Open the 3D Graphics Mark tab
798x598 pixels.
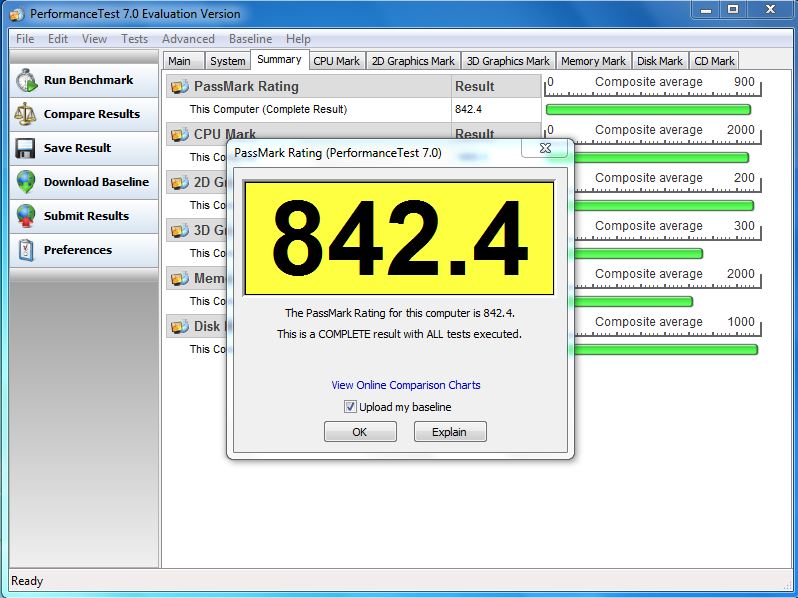(508, 61)
